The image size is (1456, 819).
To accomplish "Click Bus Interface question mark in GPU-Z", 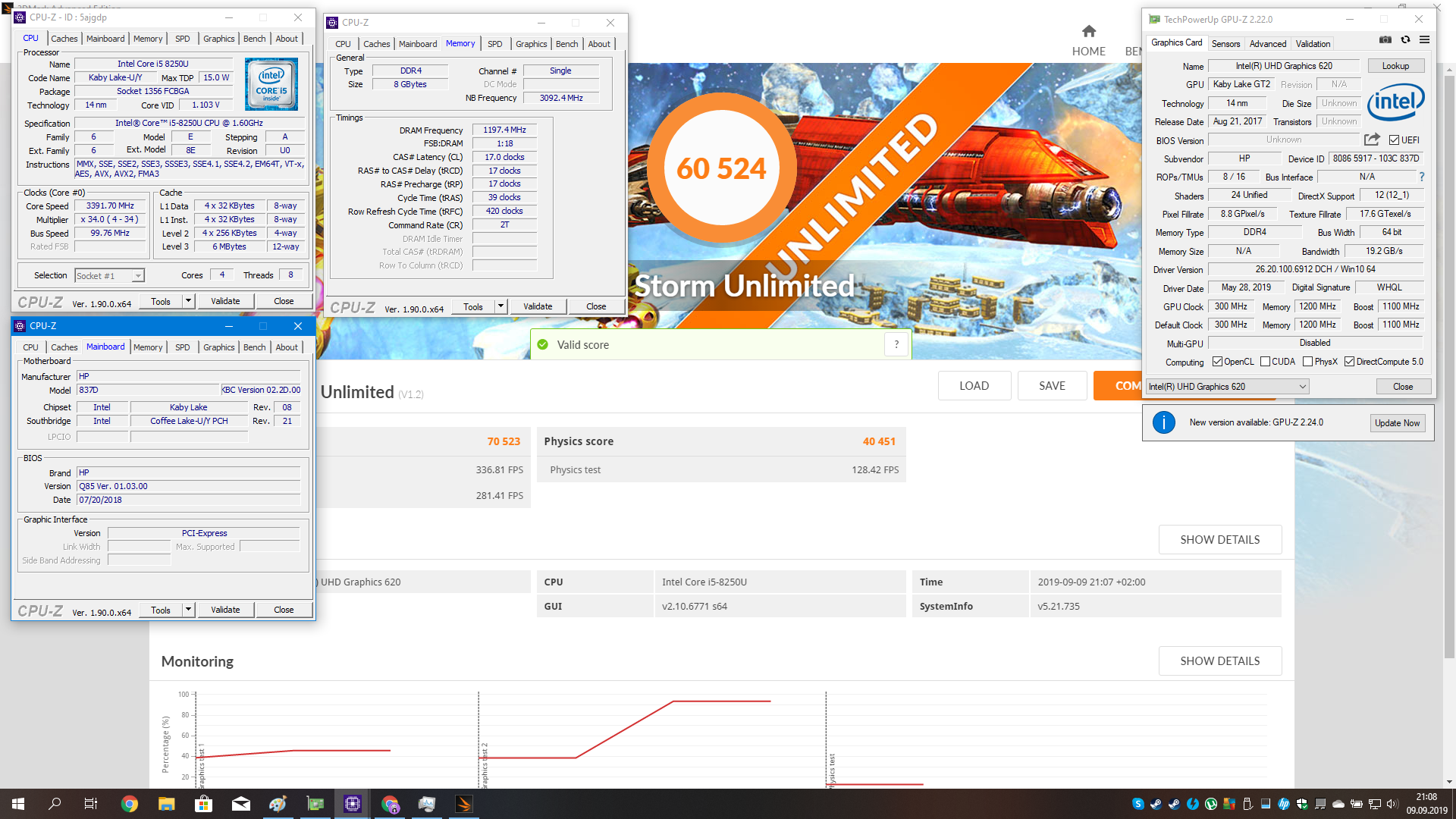I will click(x=1422, y=177).
